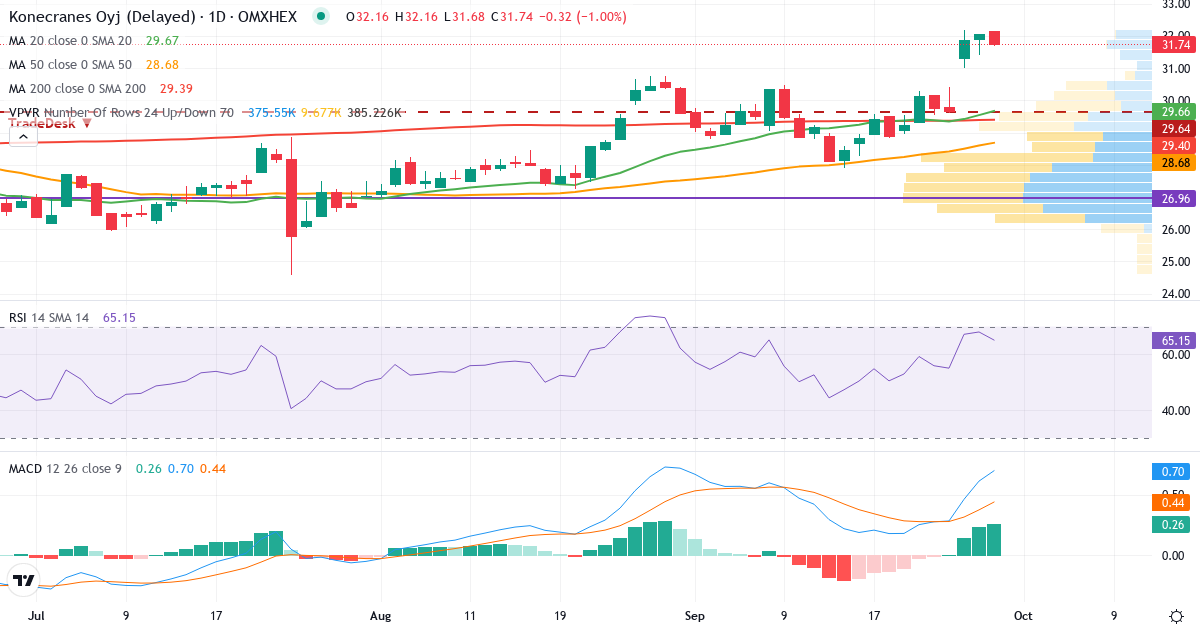Open the TradeDesk dropdown arrow

pyautogui.click(x=87, y=122)
